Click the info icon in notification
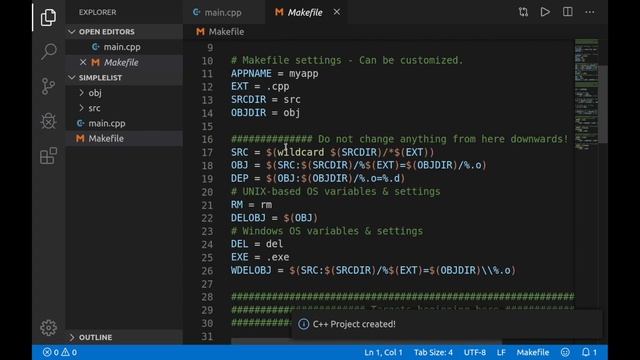The image size is (640, 360). [303, 324]
